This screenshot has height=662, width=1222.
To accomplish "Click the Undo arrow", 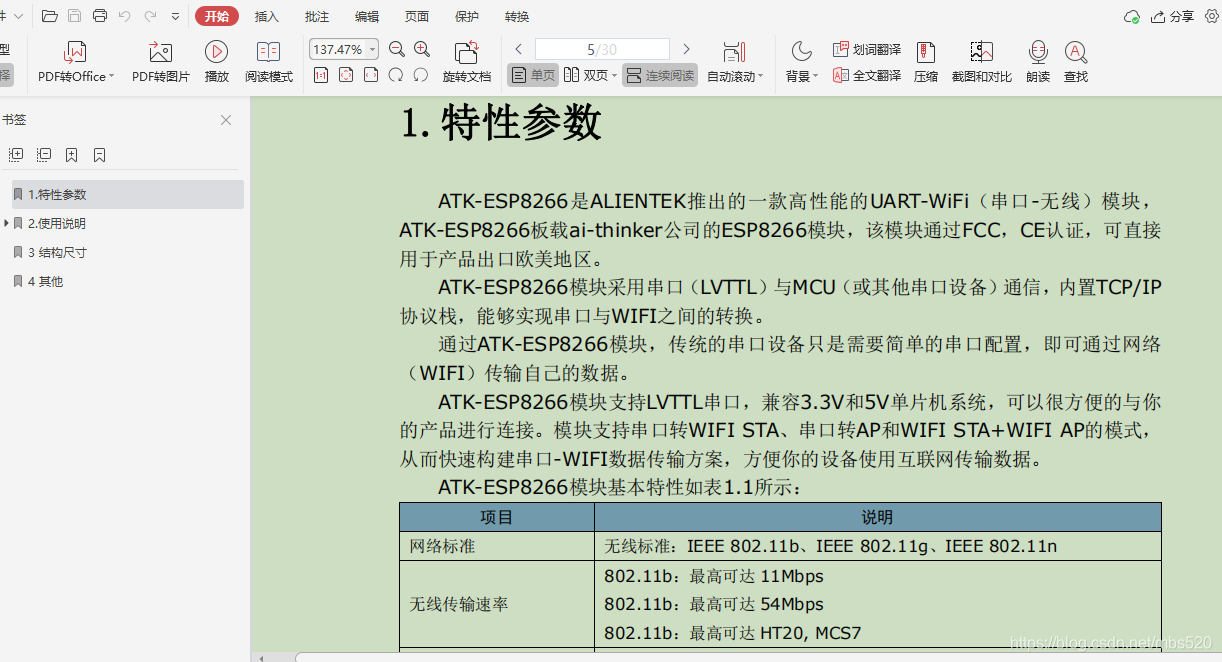I will point(125,16).
